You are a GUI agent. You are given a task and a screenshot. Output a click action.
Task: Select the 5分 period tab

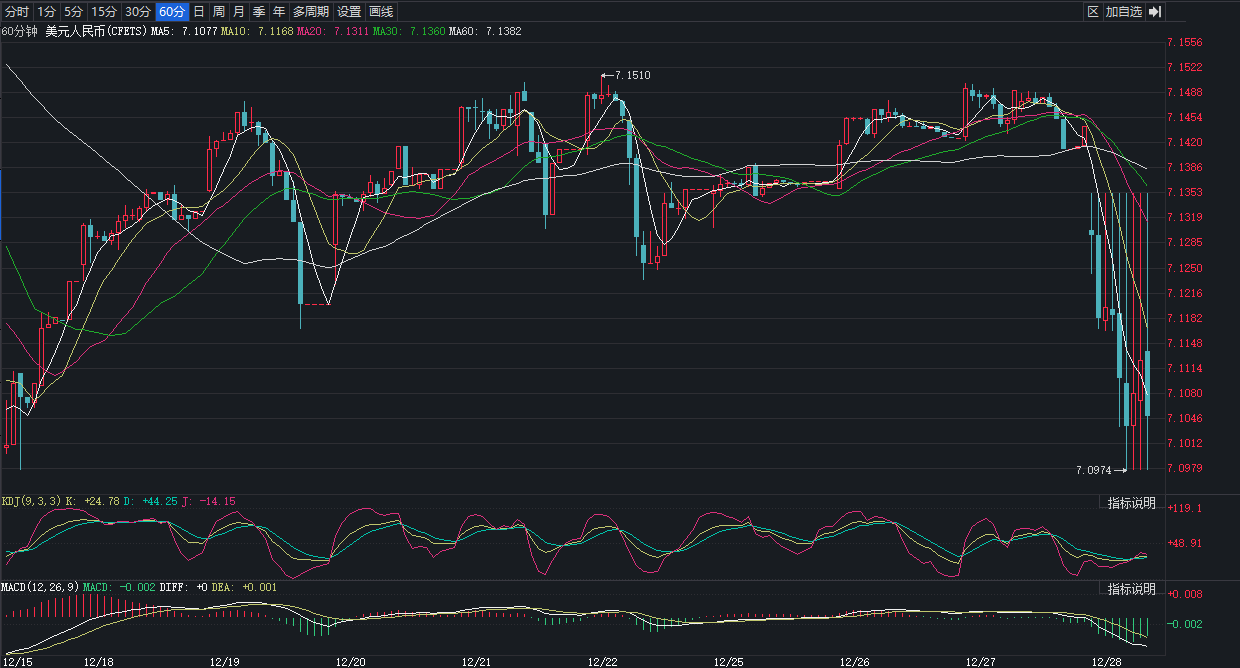74,12
